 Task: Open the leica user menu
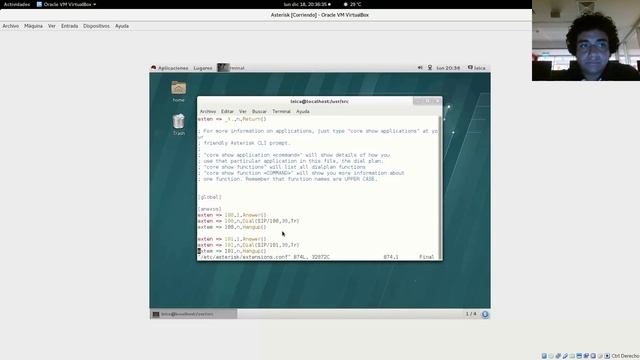pos(477,68)
